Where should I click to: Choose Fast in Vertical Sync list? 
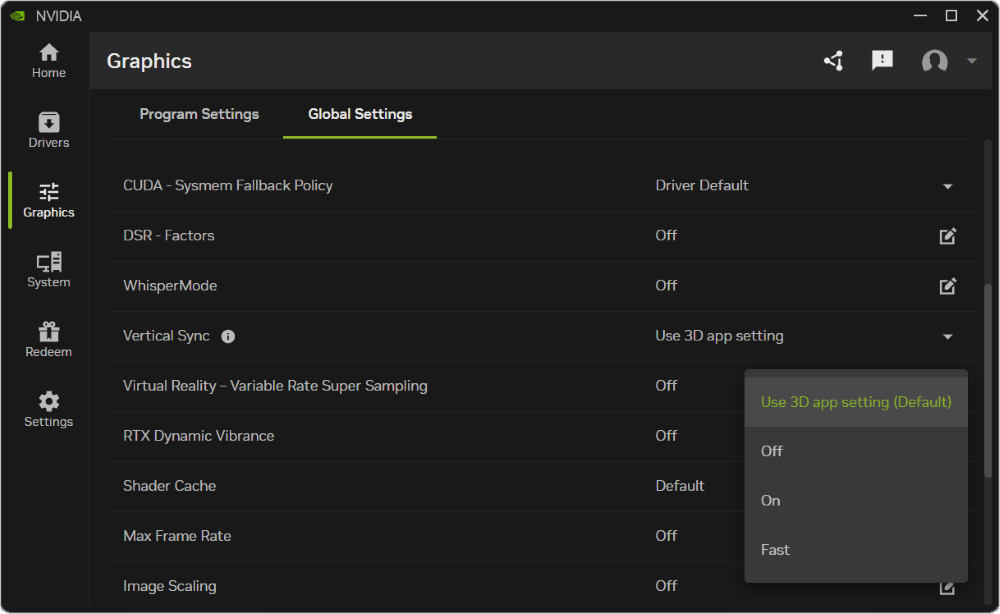click(x=856, y=550)
